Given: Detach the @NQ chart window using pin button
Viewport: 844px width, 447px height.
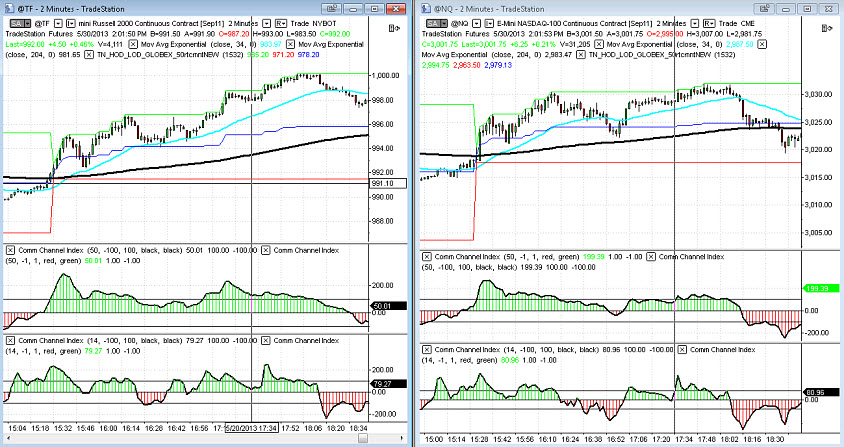Looking at the screenshot, I should (x=764, y=9).
